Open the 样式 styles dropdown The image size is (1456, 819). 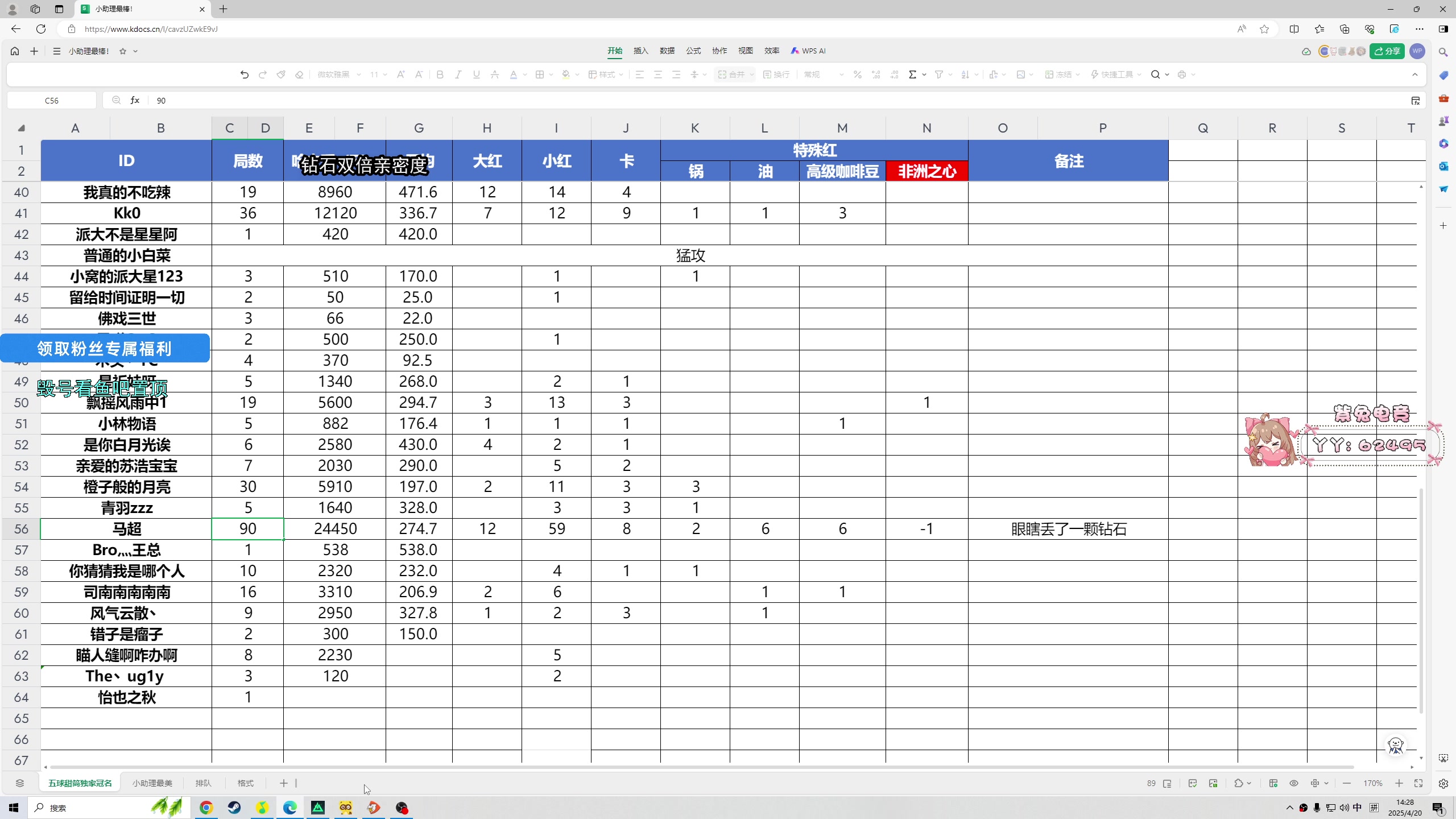606,75
